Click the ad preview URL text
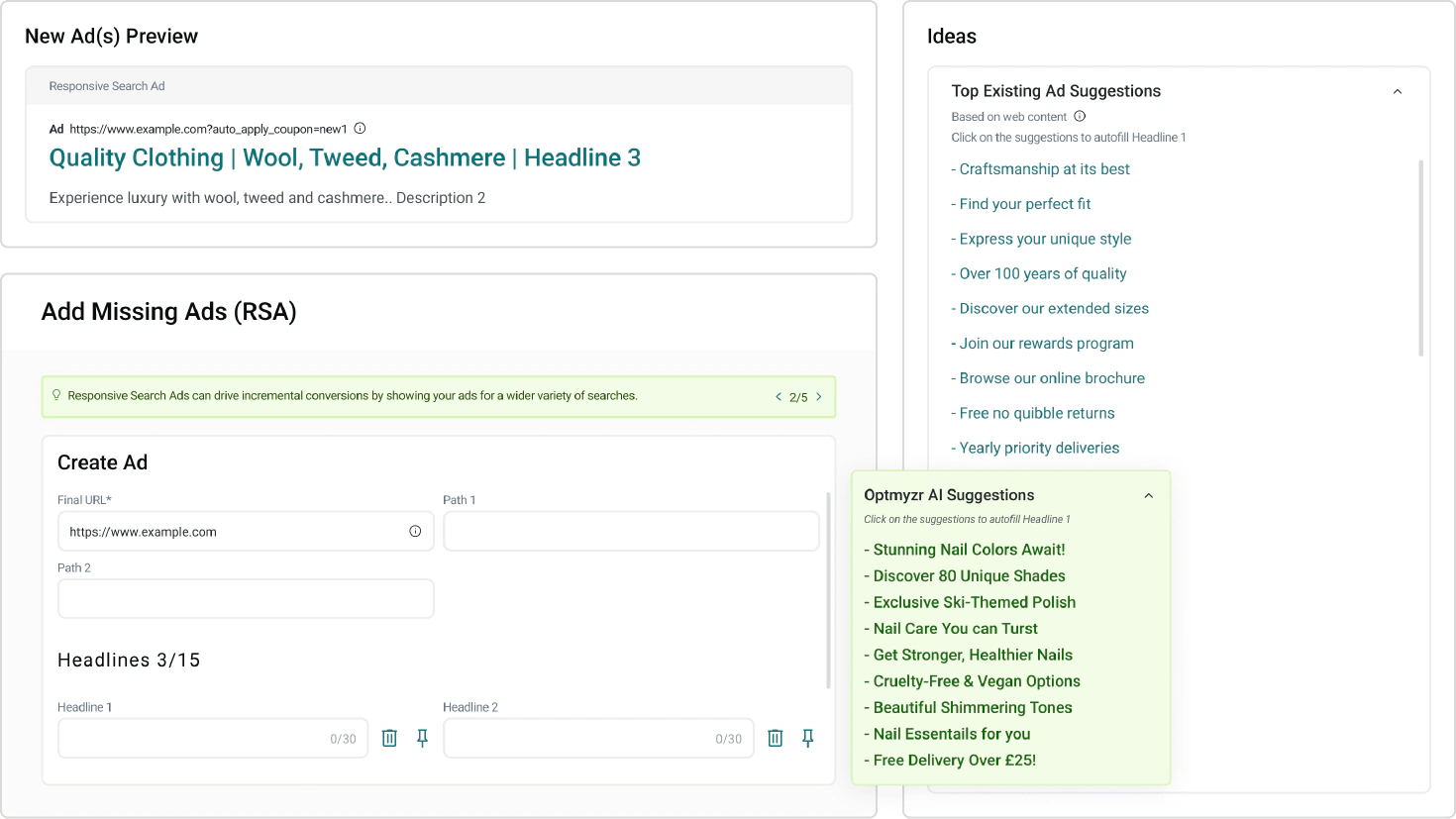The width and height of the screenshot is (1456, 819). 208,129
